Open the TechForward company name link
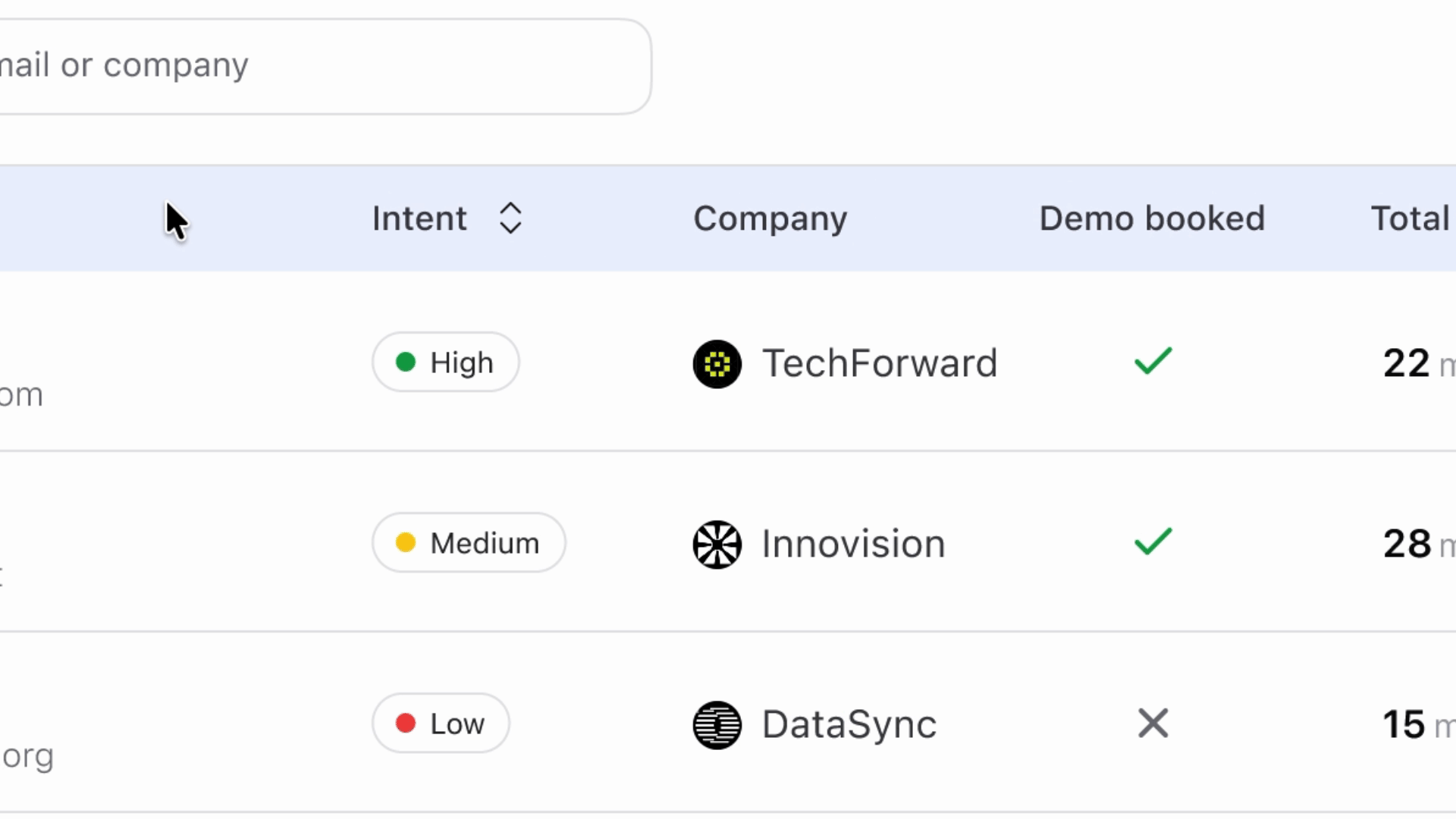Screen dimensions: 1456x819 coord(879,363)
